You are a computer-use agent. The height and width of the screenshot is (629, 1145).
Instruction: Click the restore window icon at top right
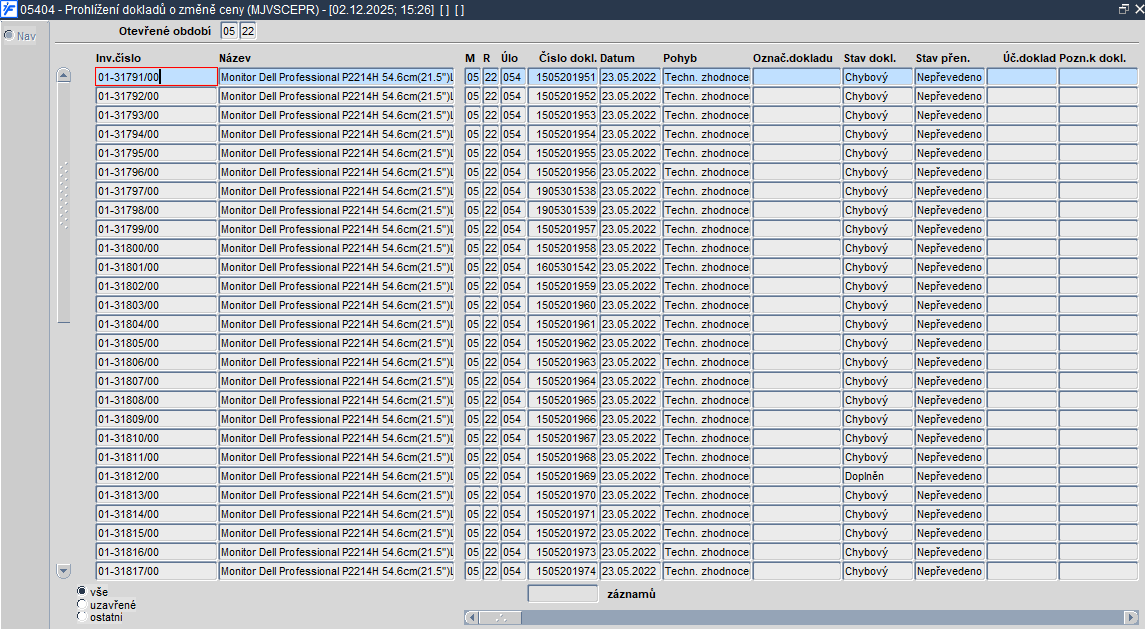tap(1124, 9)
